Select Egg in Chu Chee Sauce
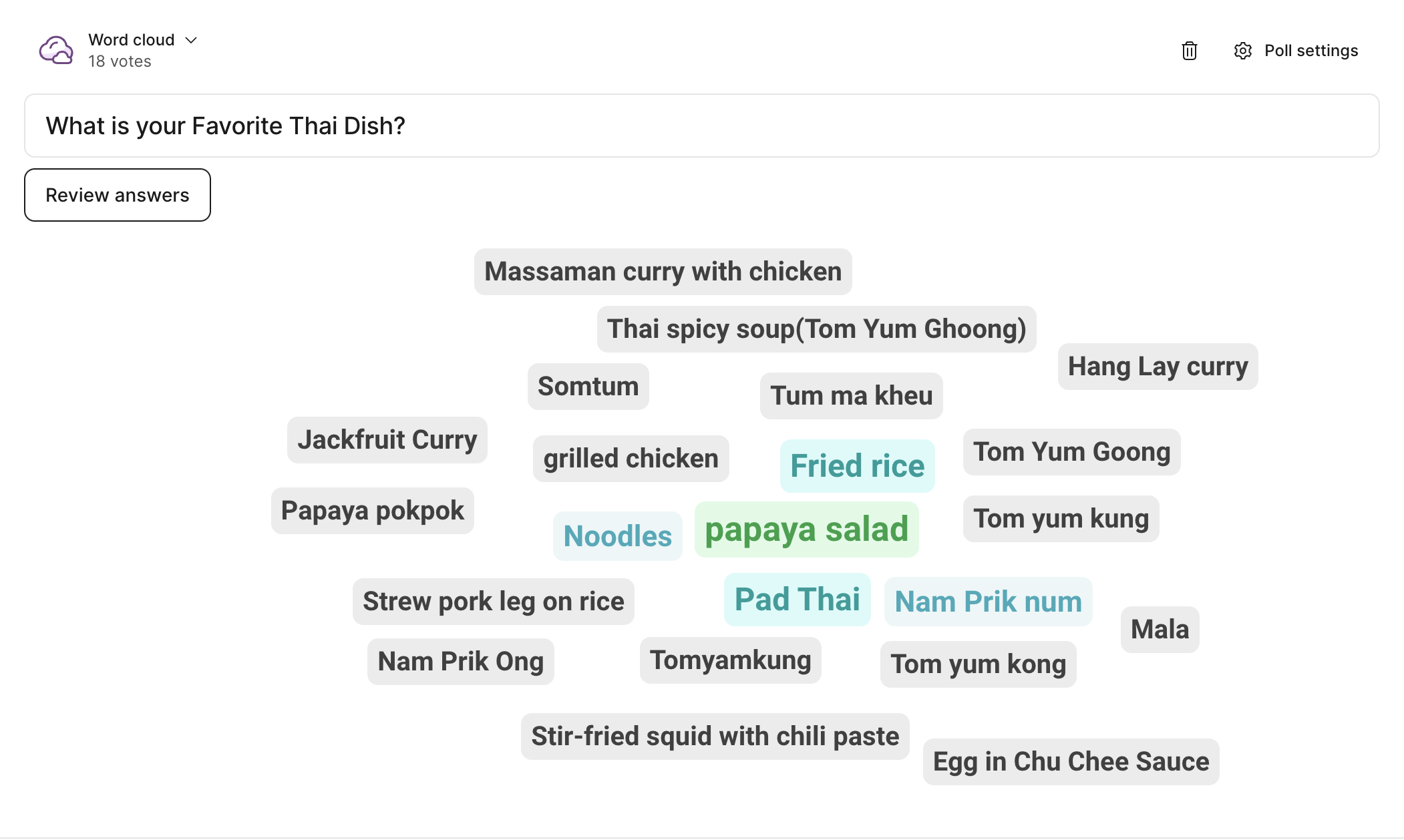The height and width of the screenshot is (840, 1404). click(x=1071, y=761)
